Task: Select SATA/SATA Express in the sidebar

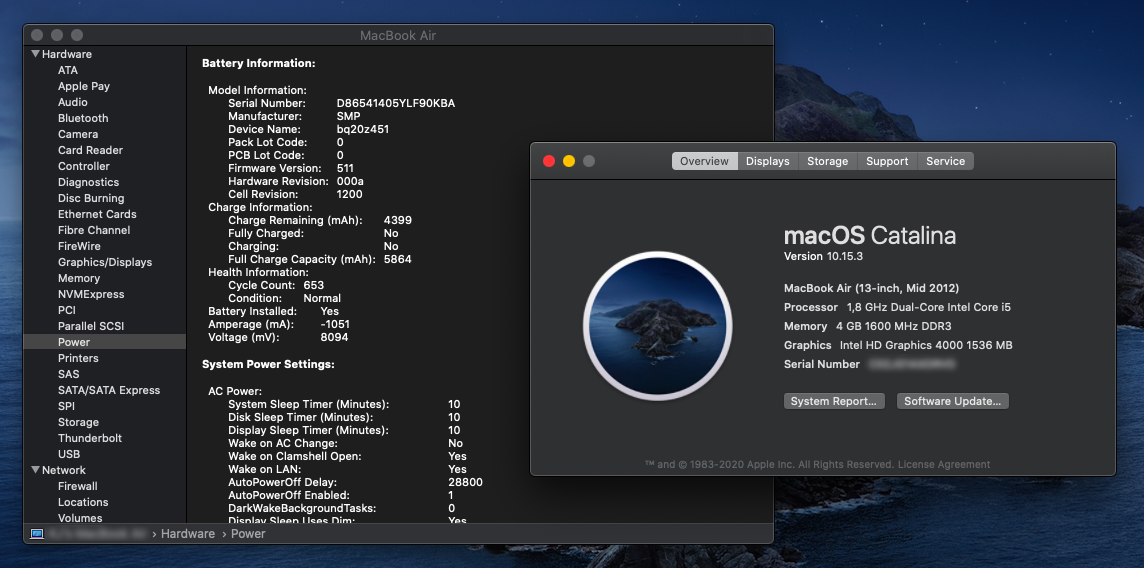Action: tap(109, 390)
